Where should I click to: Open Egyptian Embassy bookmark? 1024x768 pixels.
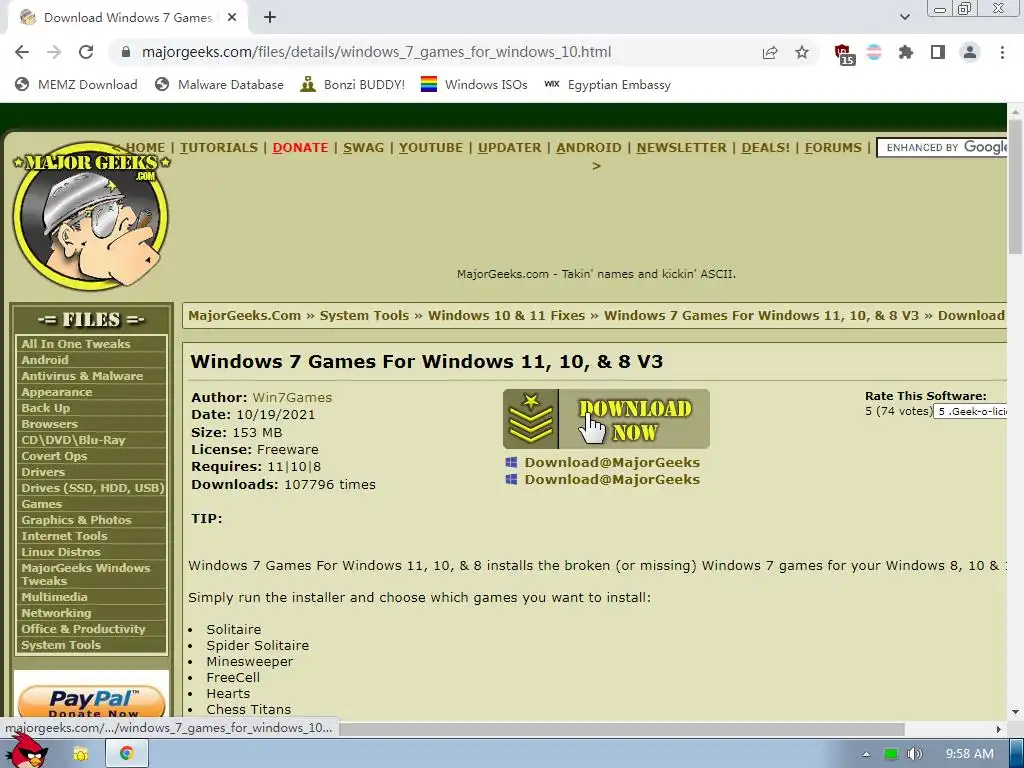[x=607, y=84]
